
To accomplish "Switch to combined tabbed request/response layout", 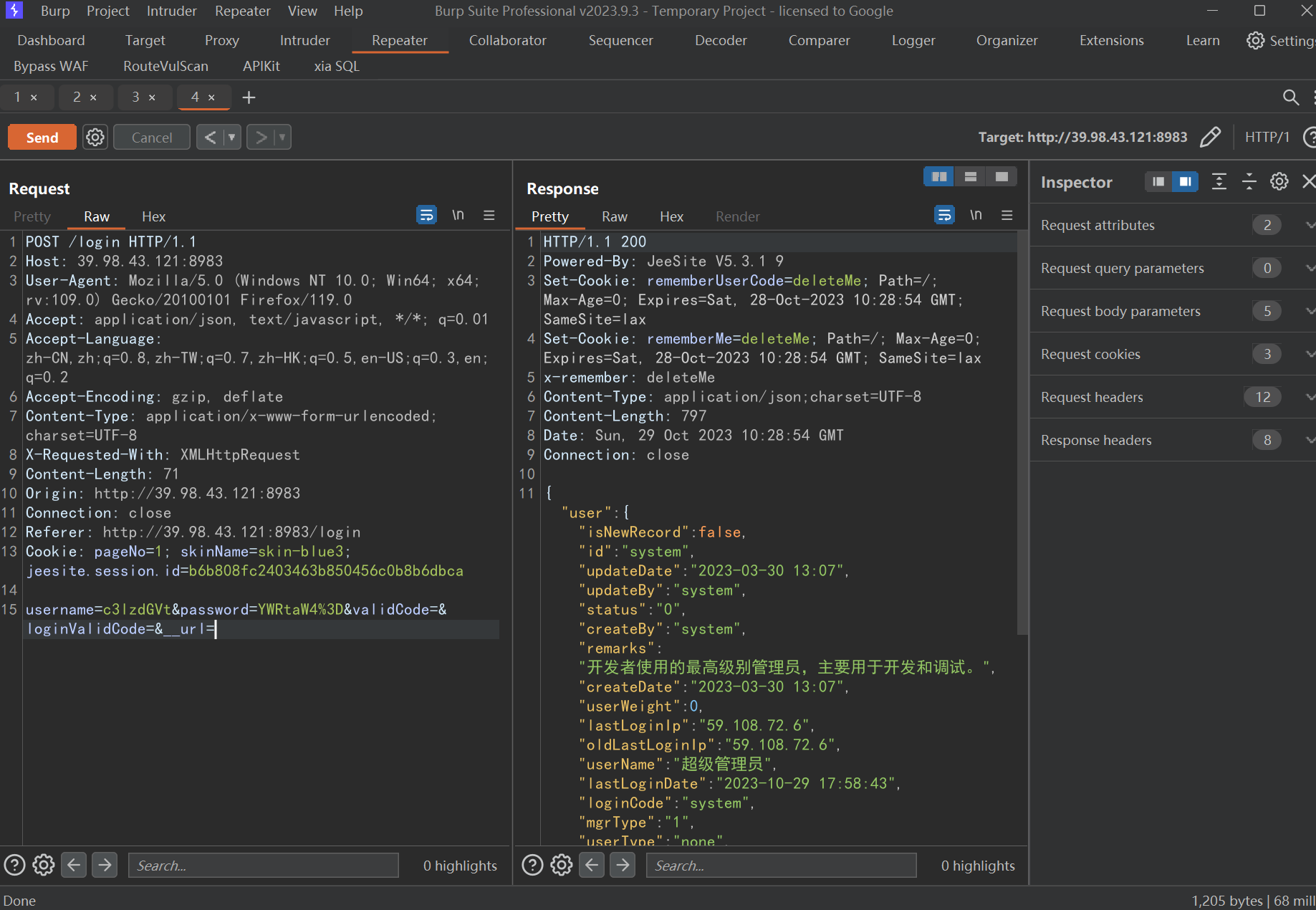I will [x=1002, y=176].
